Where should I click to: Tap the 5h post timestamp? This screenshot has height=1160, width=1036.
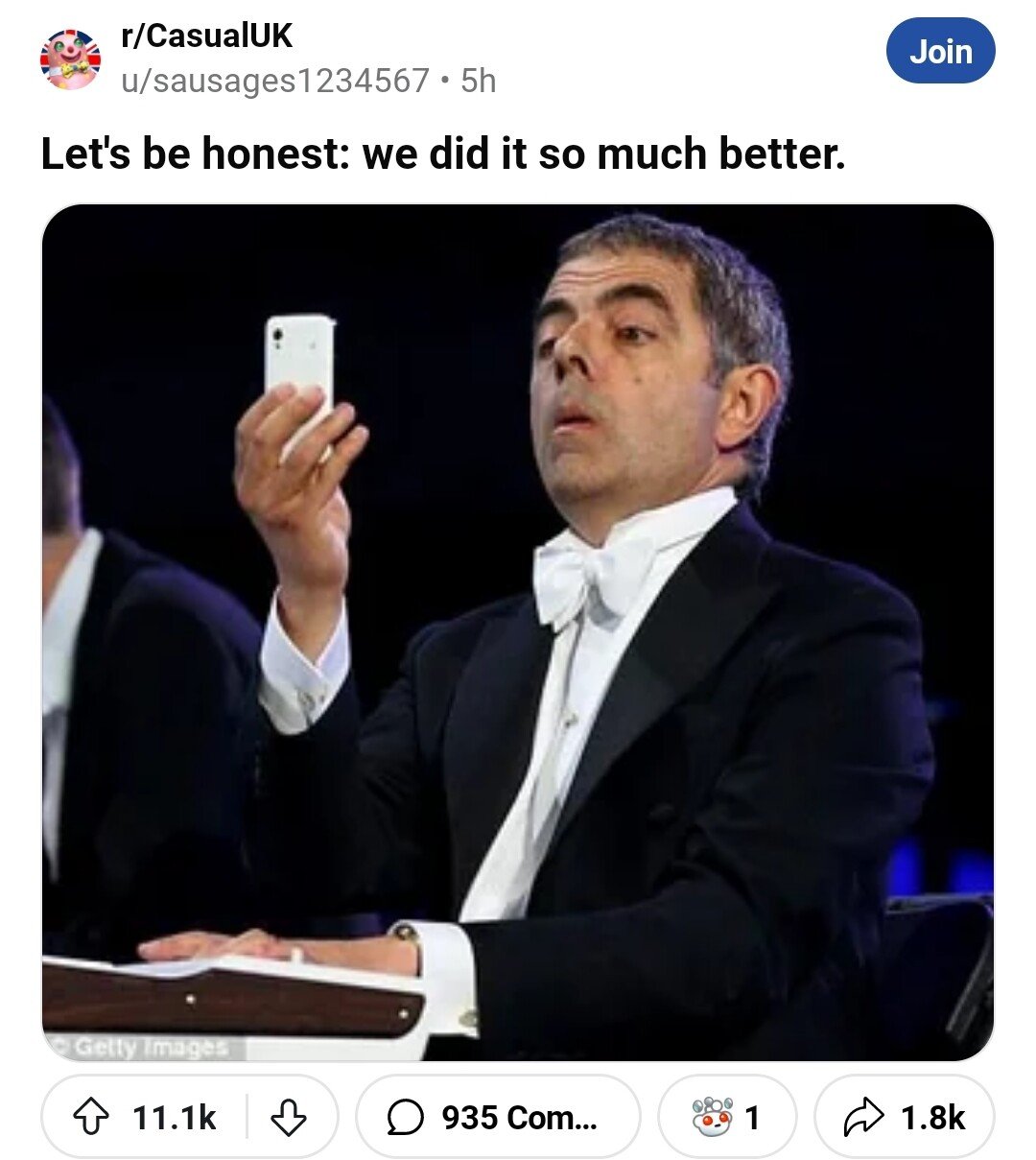tap(479, 81)
